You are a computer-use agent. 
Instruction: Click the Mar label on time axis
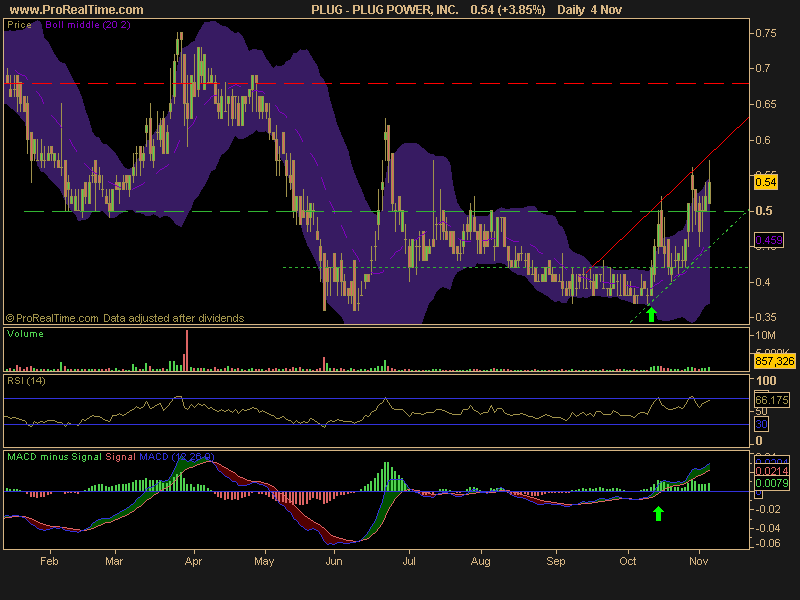click(114, 561)
